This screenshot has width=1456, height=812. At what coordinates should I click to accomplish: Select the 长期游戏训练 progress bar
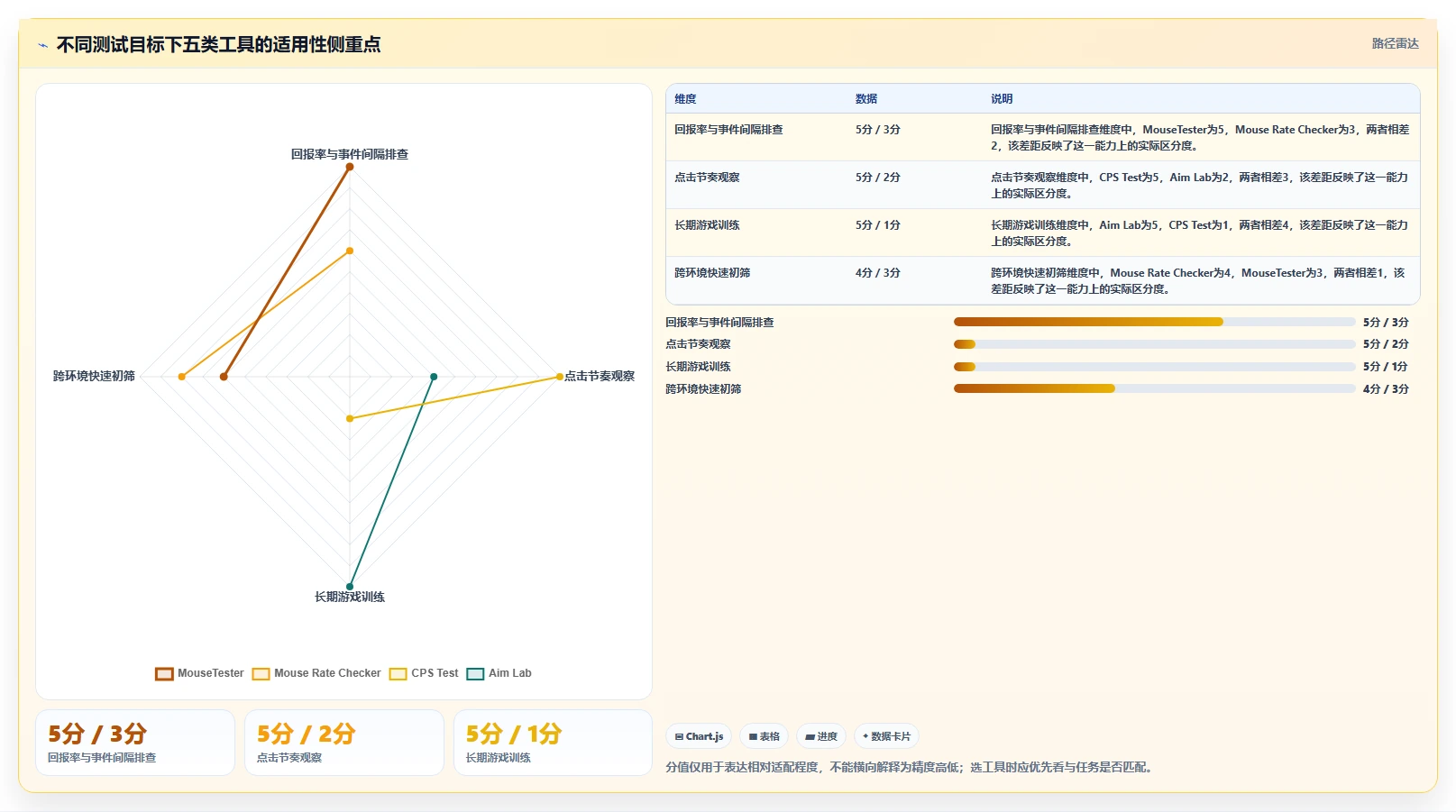pos(1154,367)
